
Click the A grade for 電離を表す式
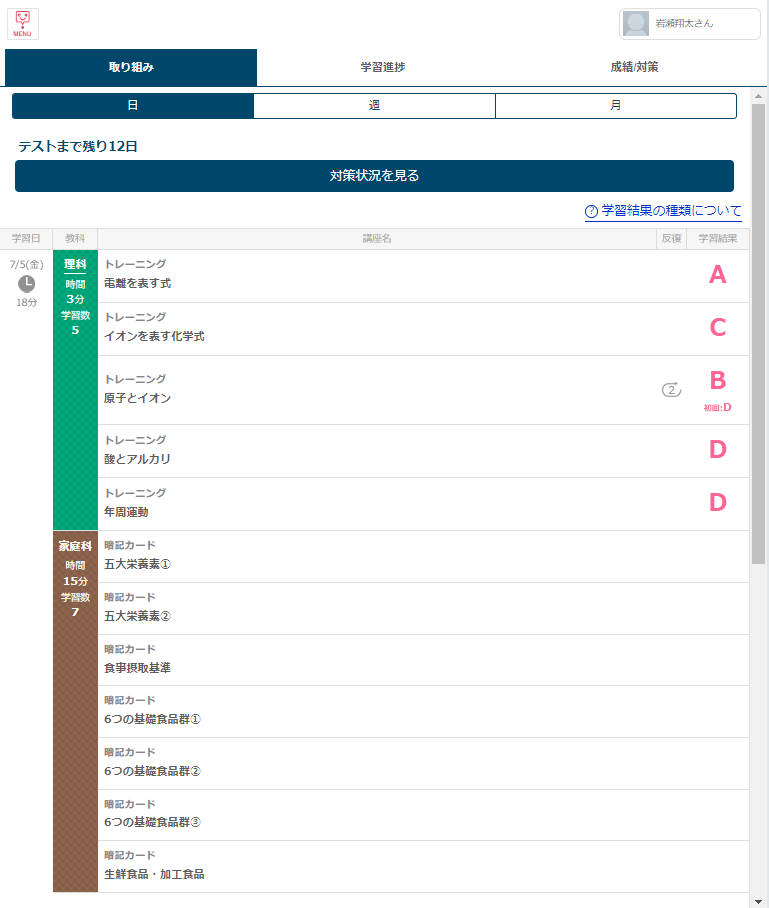point(717,275)
